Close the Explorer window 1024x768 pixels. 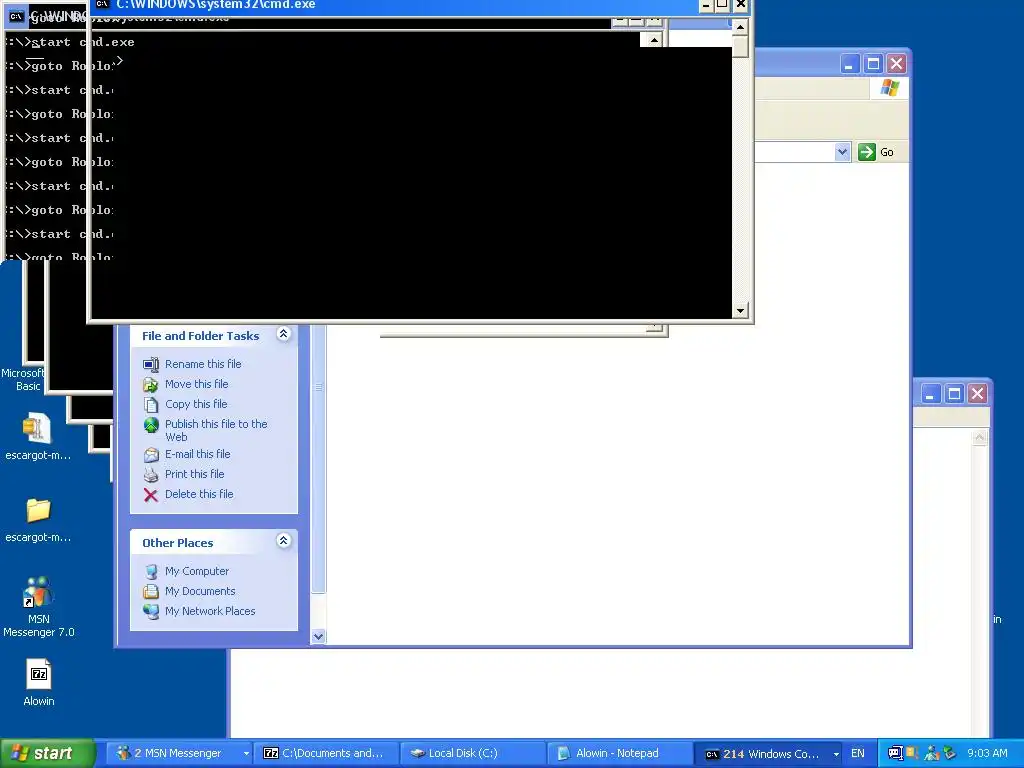897,64
